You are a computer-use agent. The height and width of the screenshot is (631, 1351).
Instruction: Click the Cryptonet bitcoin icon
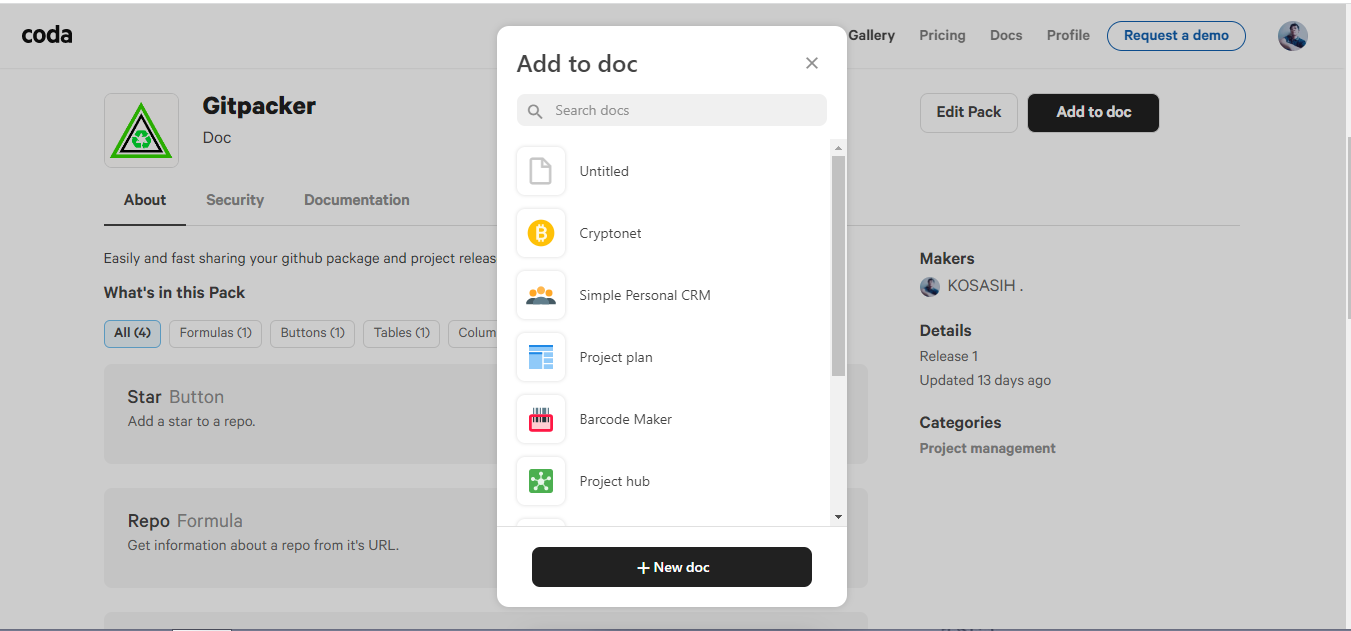click(x=541, y=233)
